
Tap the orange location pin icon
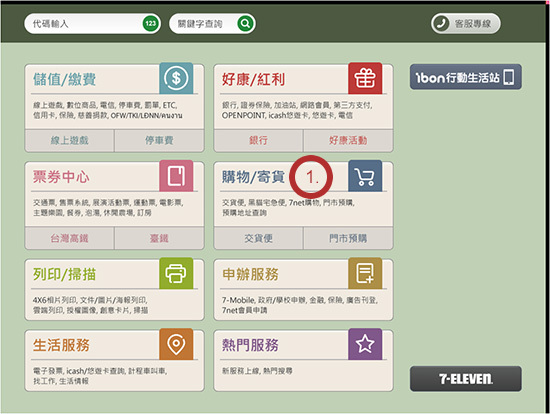[x=176, y=344]
